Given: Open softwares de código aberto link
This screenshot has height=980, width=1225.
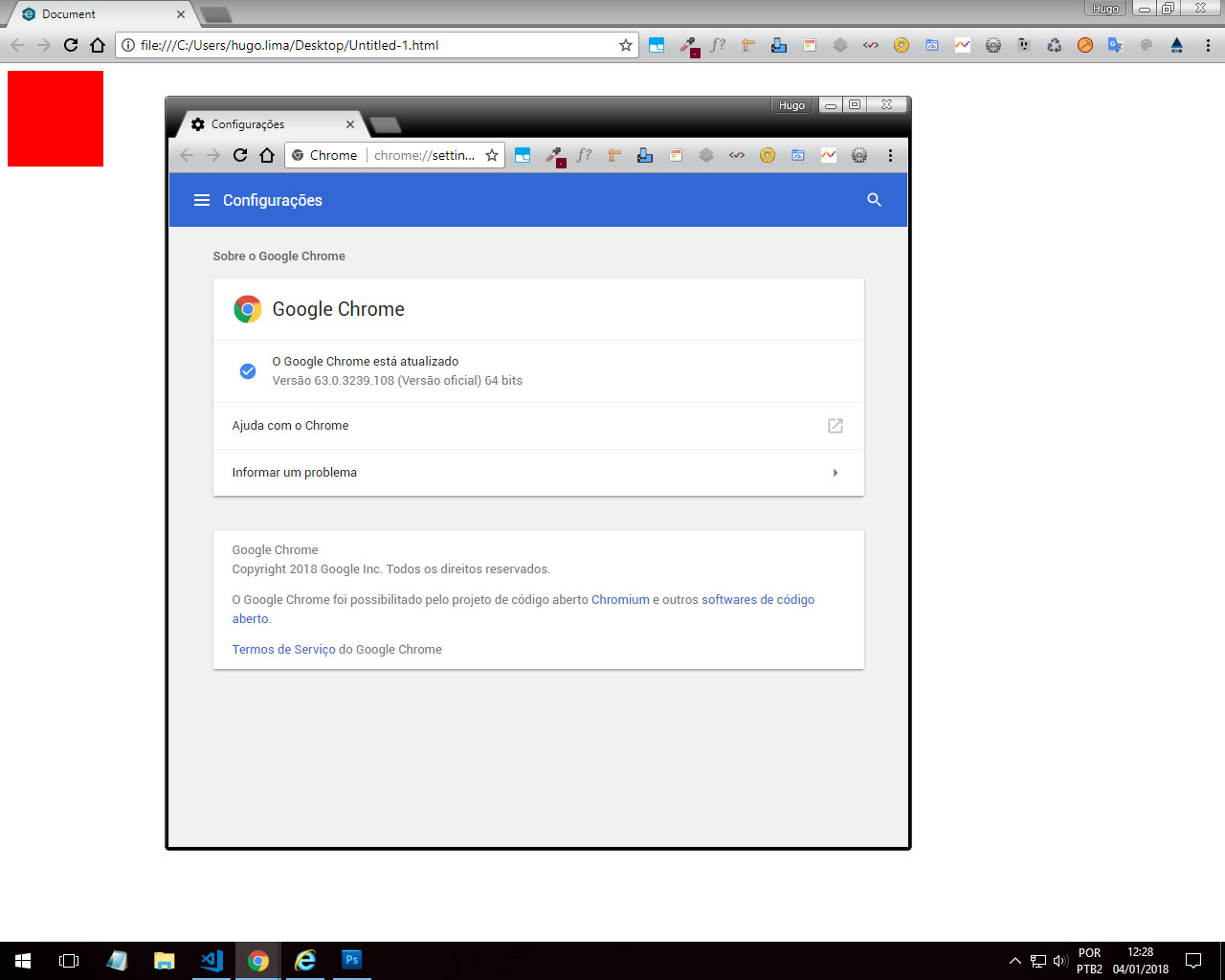Looking at the screenshot, I should 758,600.
